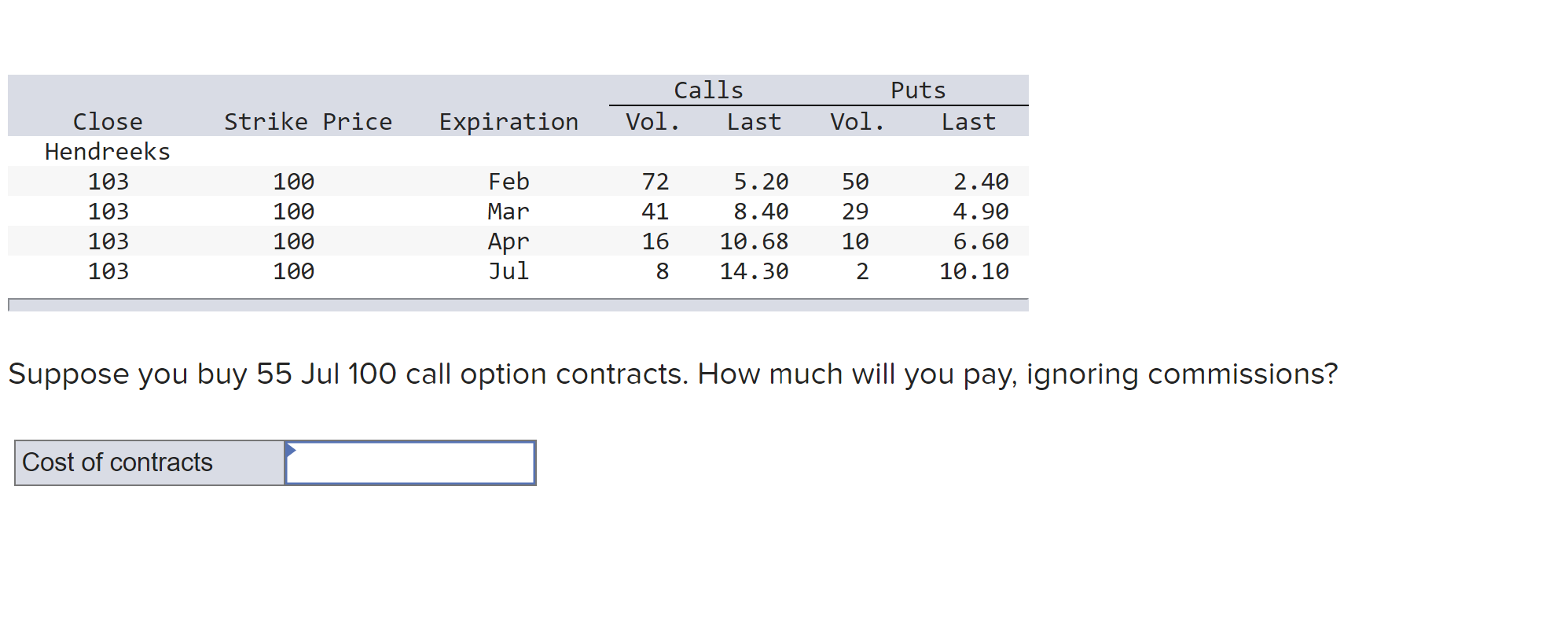This screenshot has height=641, width=1568.
Task: Click the Strike Price column header
Action: coord(308,120)
